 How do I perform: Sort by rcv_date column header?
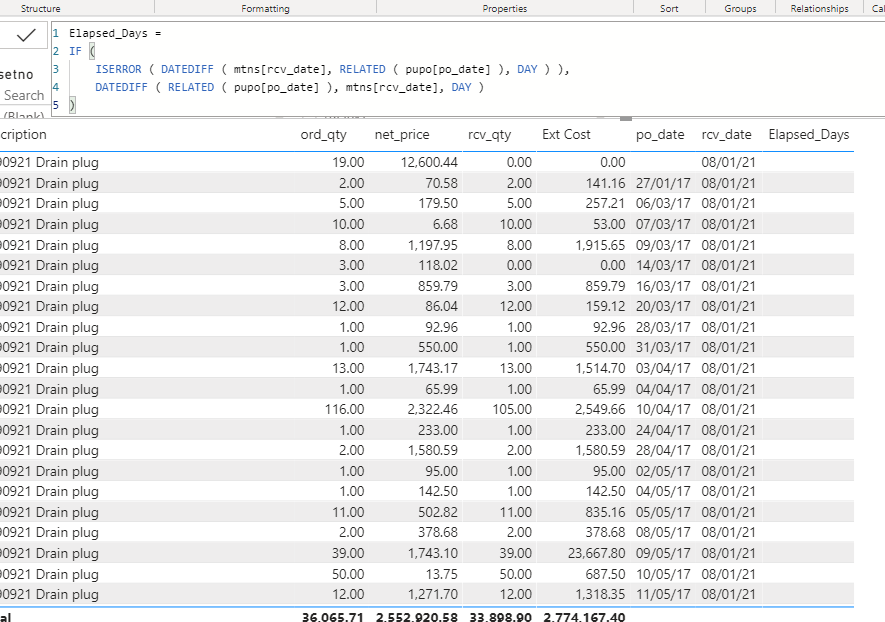point(726,135)
